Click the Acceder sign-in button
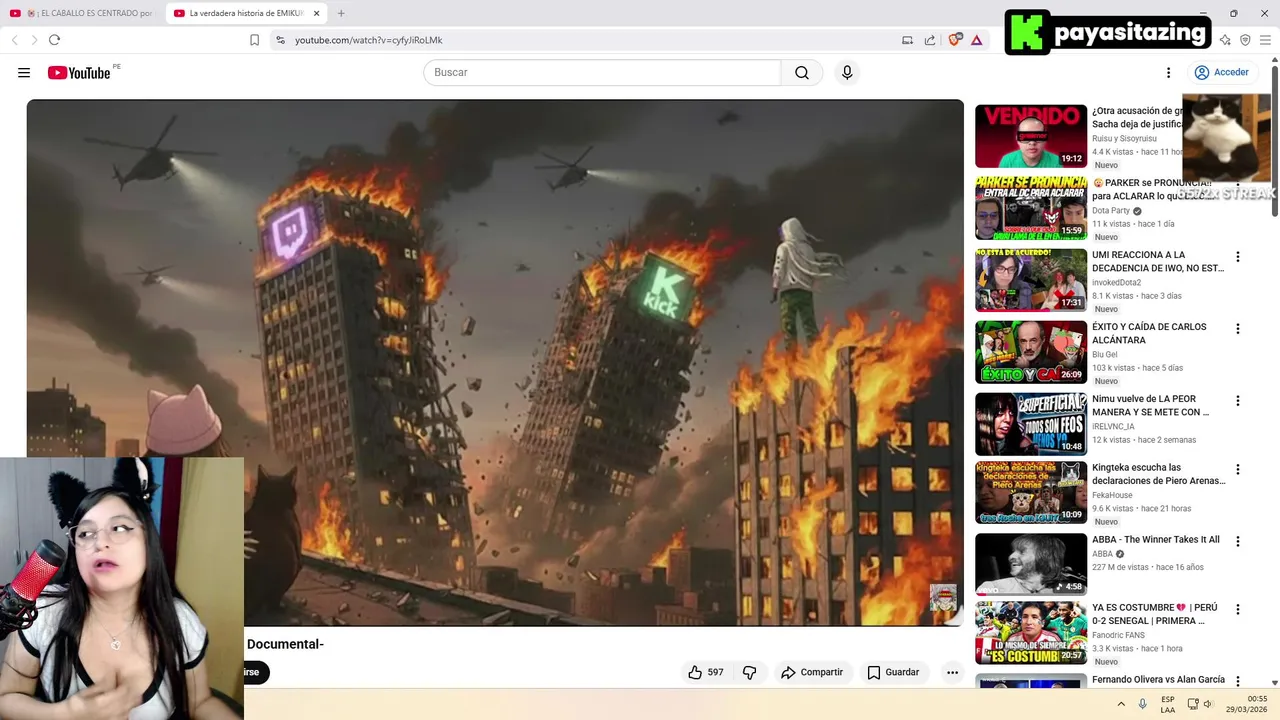Screen dimensions: 1280x720 tap(1221, 72)
